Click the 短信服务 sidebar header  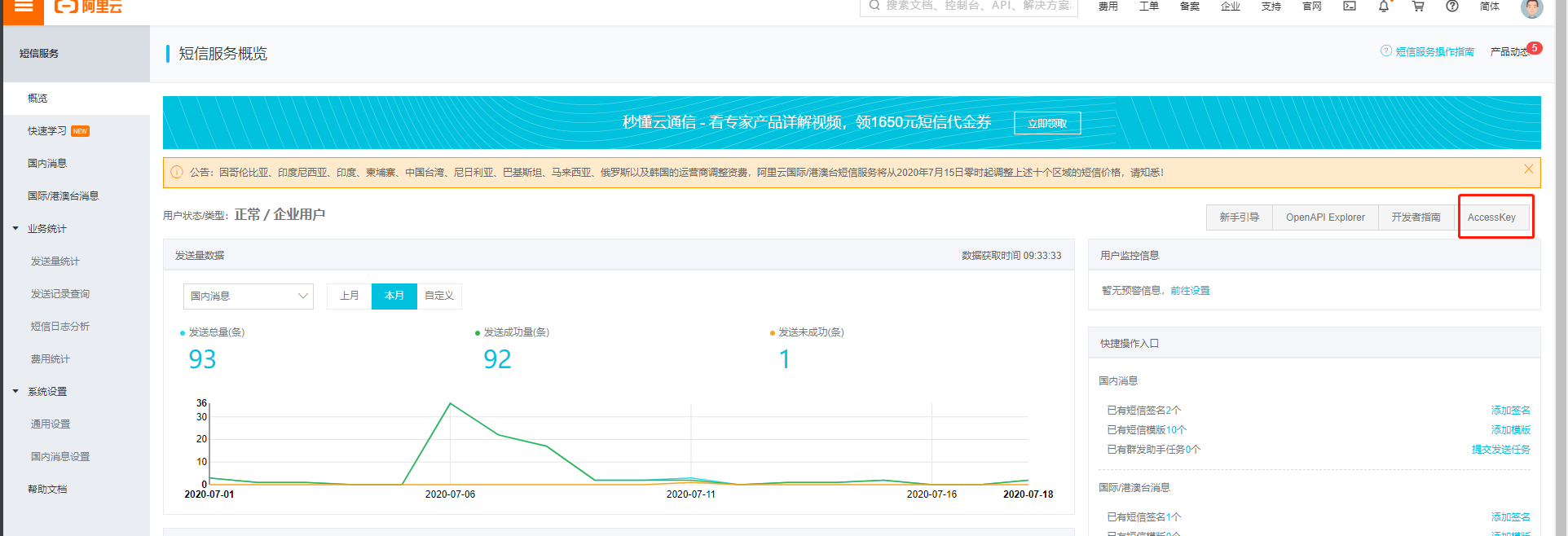click(x=77, y=54)
